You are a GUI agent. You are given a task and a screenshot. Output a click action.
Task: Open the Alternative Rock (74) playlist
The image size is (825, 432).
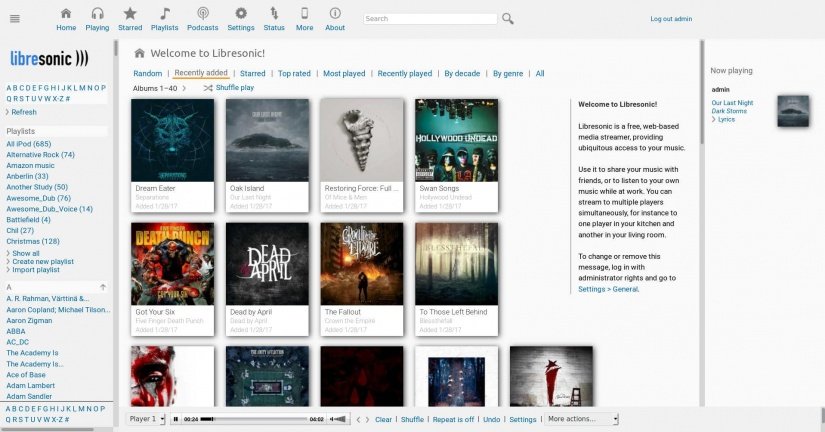(x=41, y=155)
